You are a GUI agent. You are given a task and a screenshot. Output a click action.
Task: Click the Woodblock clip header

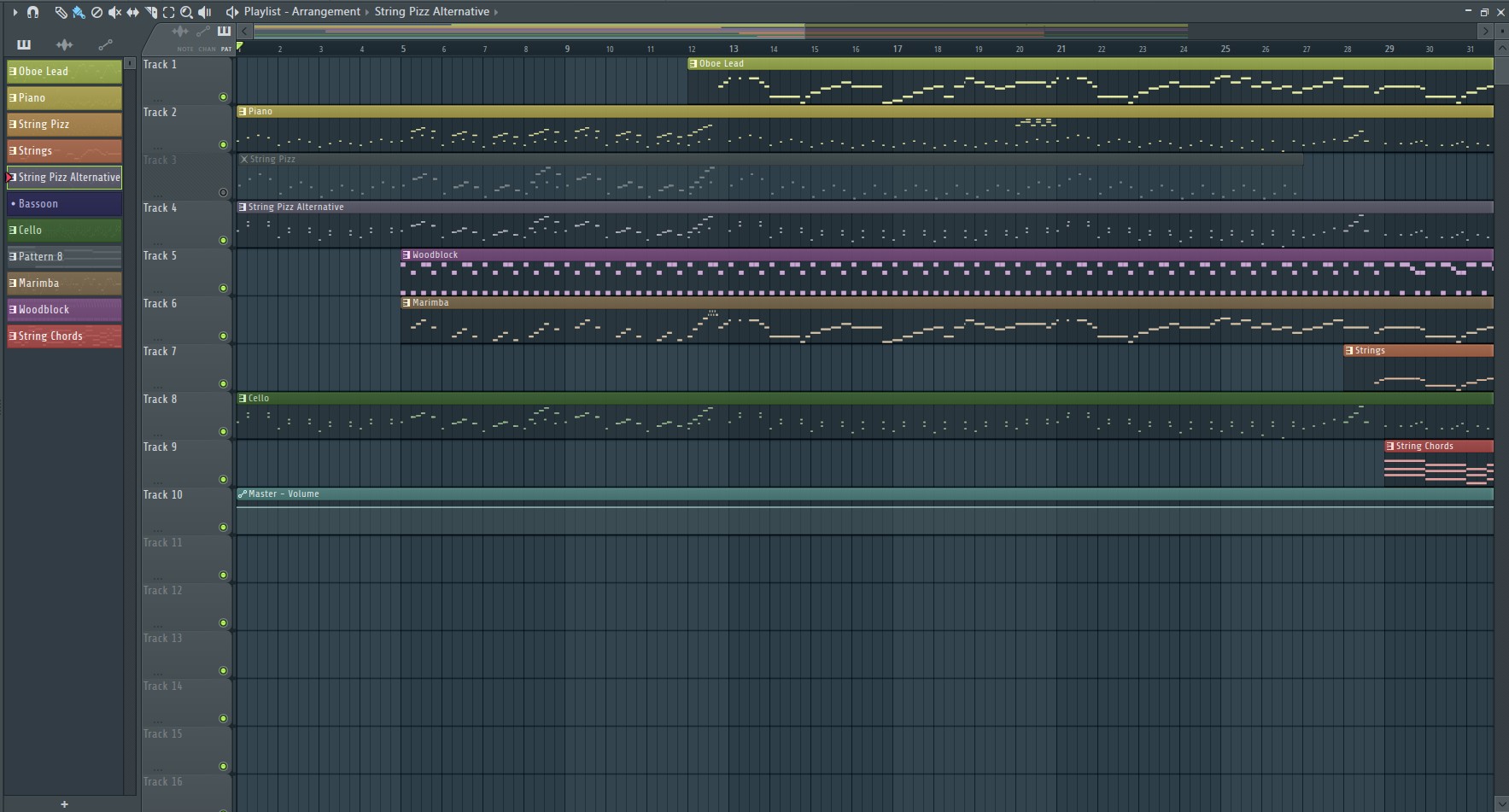(947, 254)
